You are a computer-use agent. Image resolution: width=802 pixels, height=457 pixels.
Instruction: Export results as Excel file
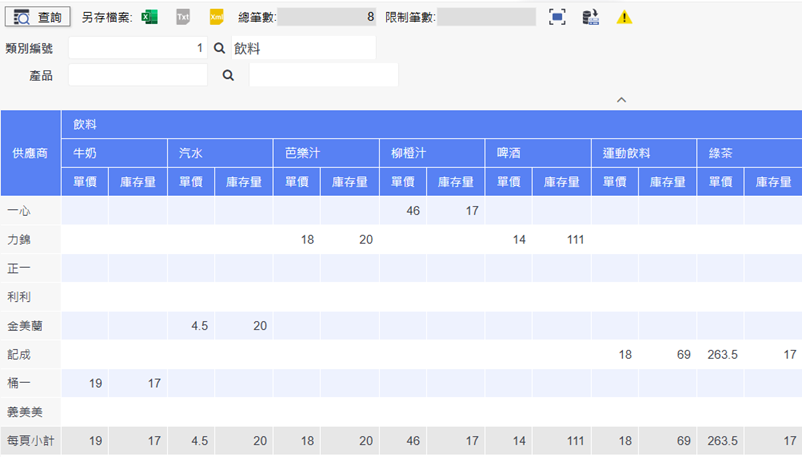(149, 17)
